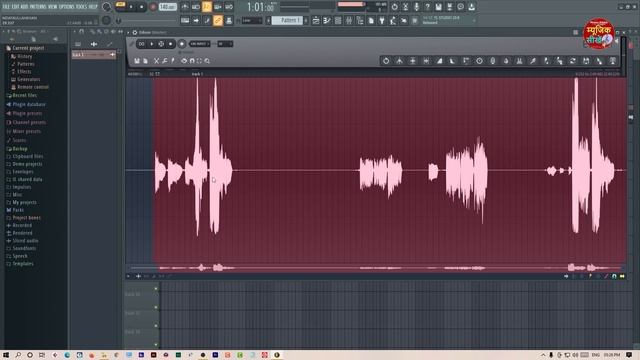The image size is (640, 360).
Task: Open the Line snap dropdown
Action: pyautogui.click(x=251, y=20)
